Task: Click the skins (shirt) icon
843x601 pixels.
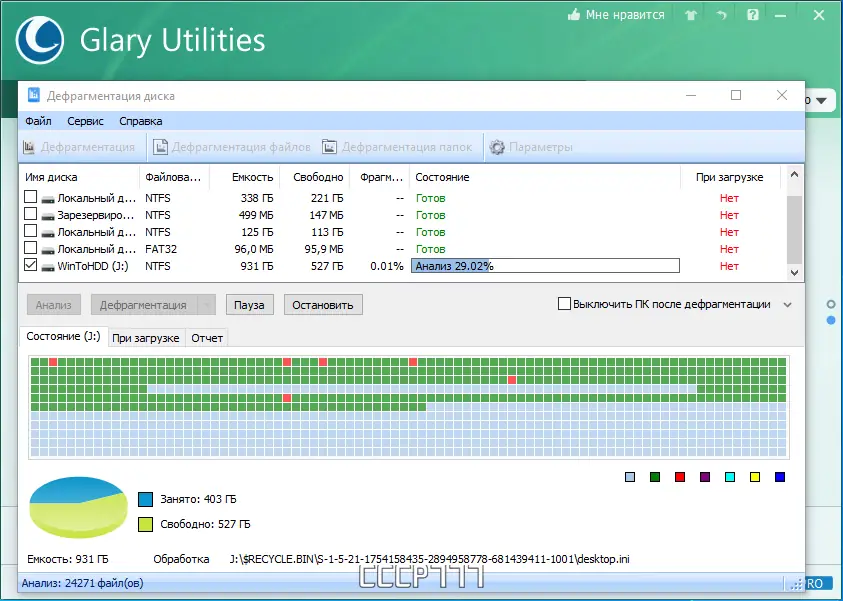Action: click(690, 15)
